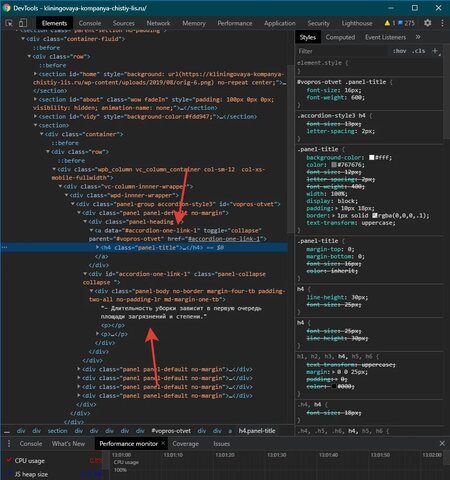This screenshot has height=480, width=450.
Task: Close the bottom drawer panel
Action: coord(442,443)
